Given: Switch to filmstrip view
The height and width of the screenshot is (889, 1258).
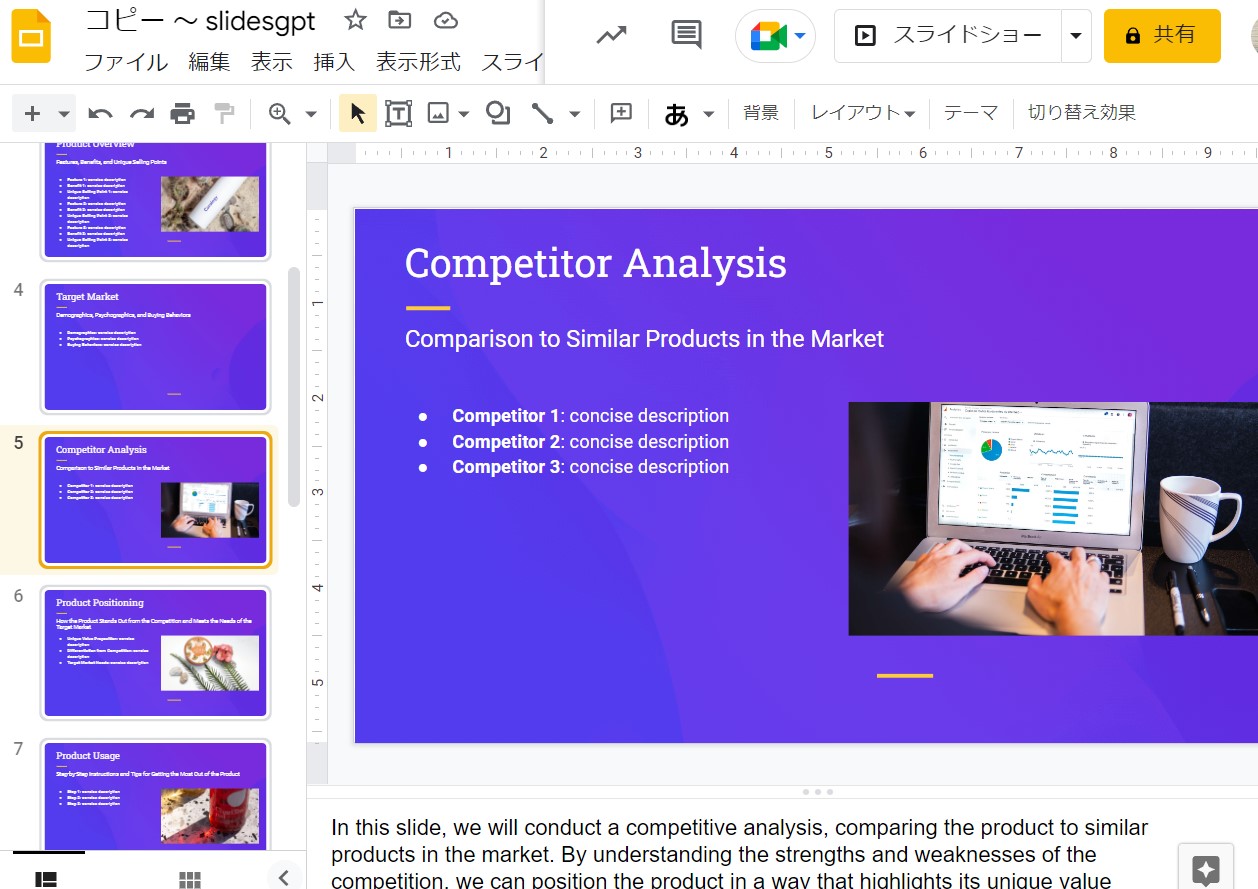Looking at the screenshot, I should 44,878.
